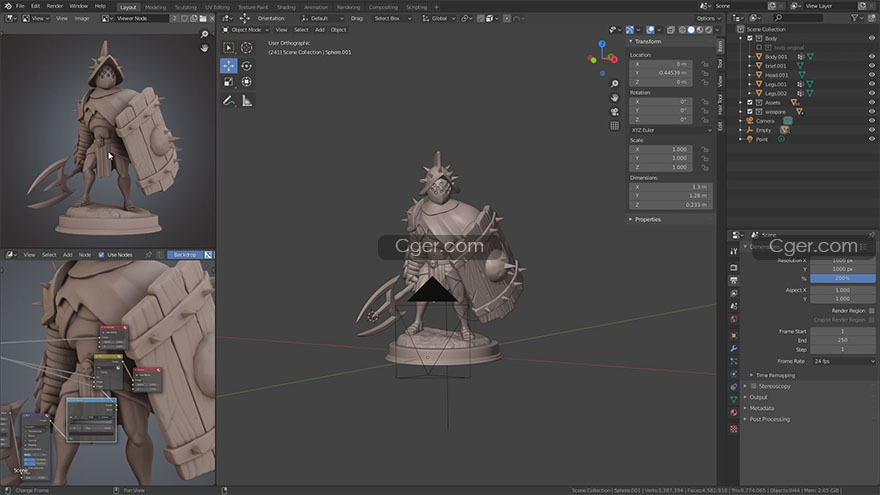This screenshot has height=495, width=880.
Task: Open the Modifiers wrench properties tab
Action: 734,348
